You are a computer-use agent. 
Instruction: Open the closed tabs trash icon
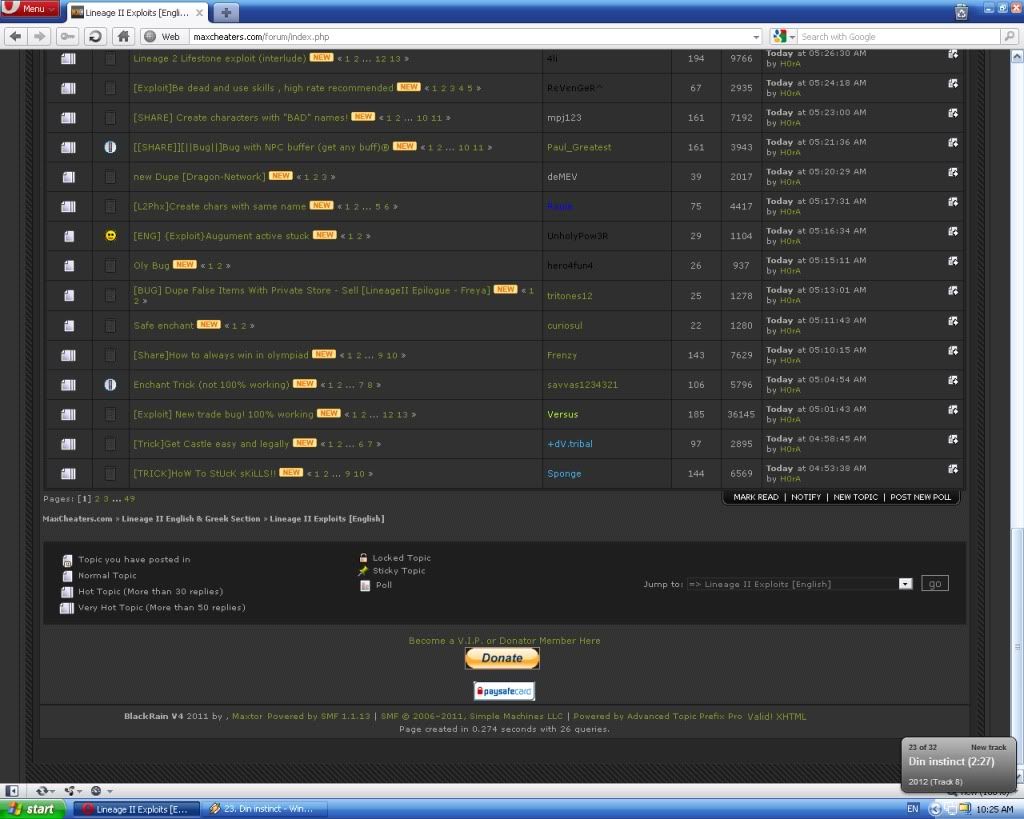[x=961, y=11]
